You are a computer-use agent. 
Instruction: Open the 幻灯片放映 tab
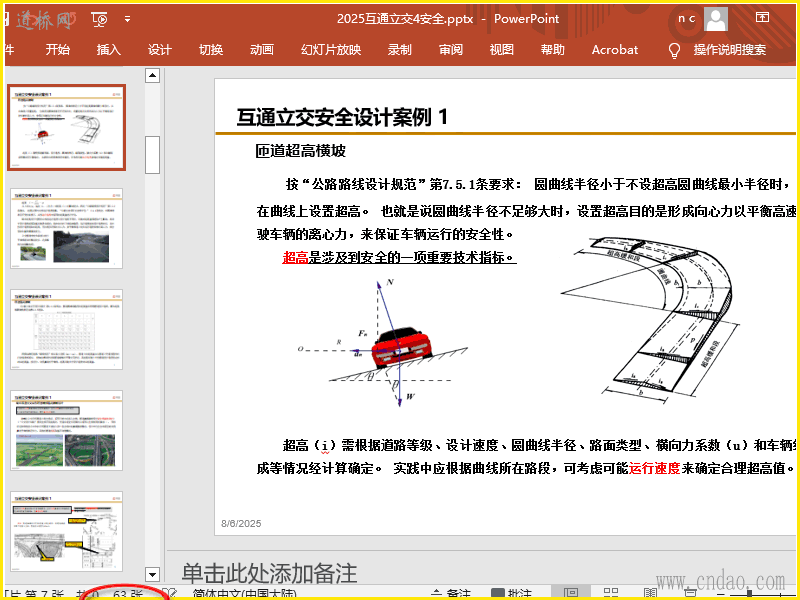331,50
